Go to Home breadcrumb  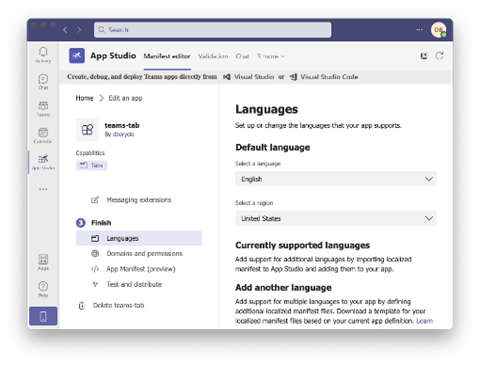pos(84,98)
